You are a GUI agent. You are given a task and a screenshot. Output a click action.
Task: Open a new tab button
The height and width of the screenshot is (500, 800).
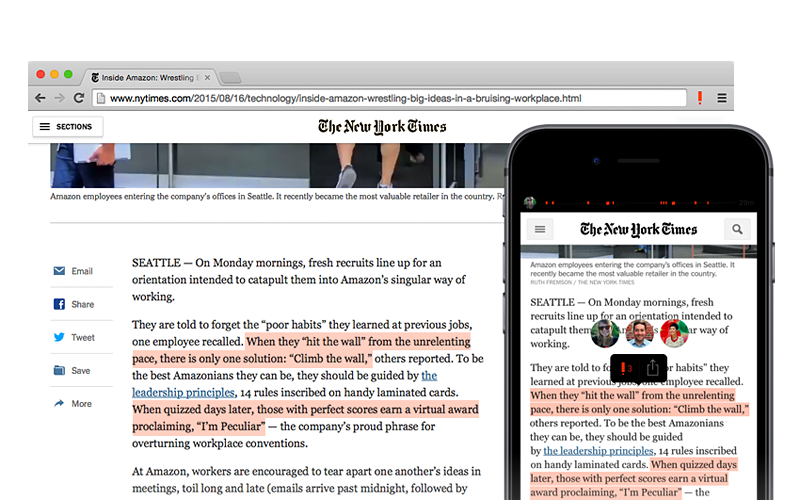click(230, 77)
